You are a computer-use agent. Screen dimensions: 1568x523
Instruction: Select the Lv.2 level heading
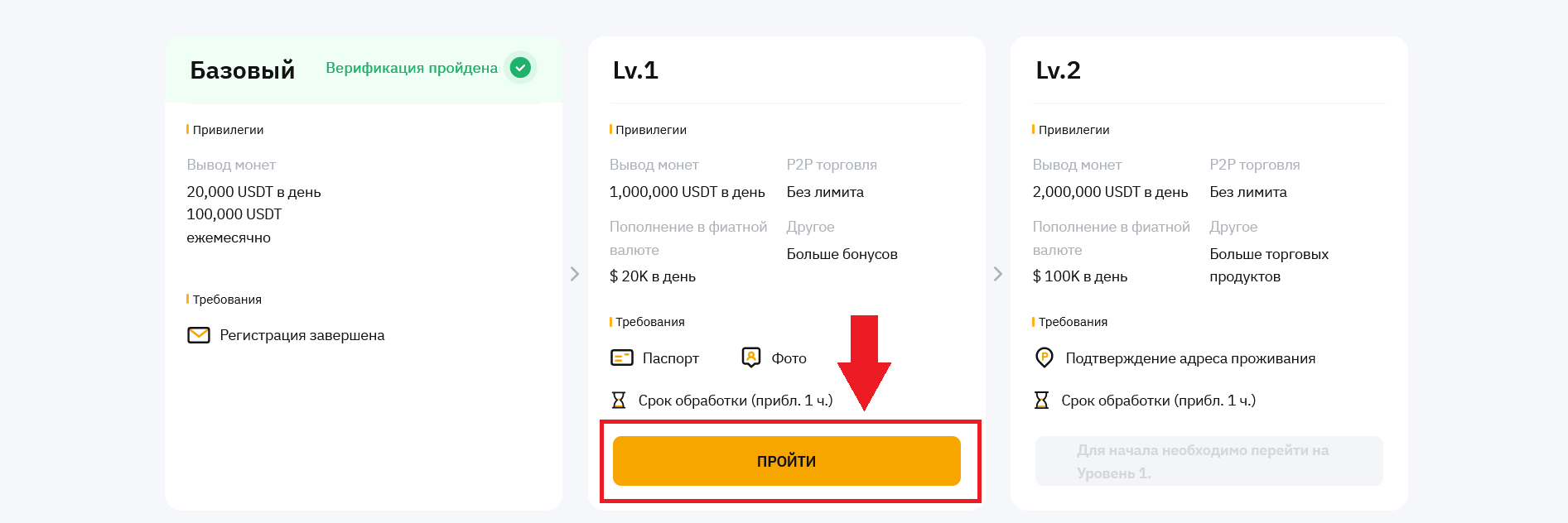[1058, 70]
